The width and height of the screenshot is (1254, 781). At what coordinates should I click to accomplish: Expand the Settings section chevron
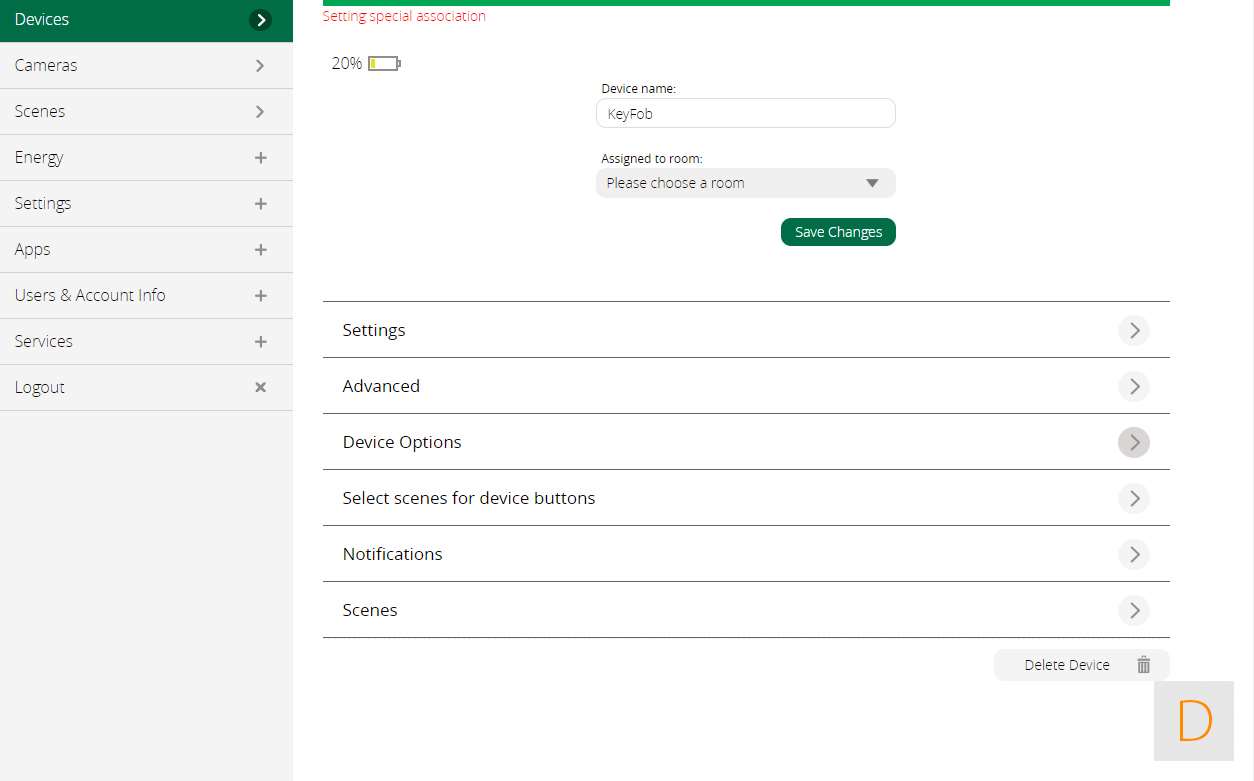pyautogui.click(x=1133, y=330)
